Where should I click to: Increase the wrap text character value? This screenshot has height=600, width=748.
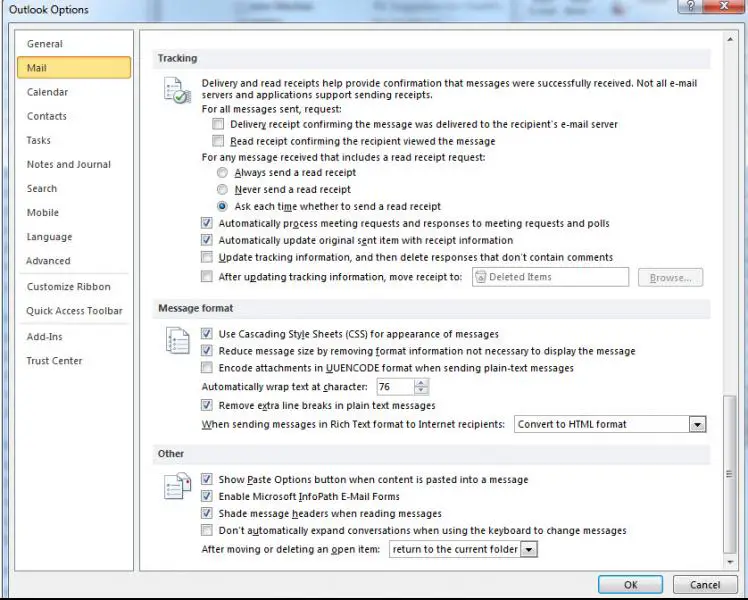(x=421, y=383)
